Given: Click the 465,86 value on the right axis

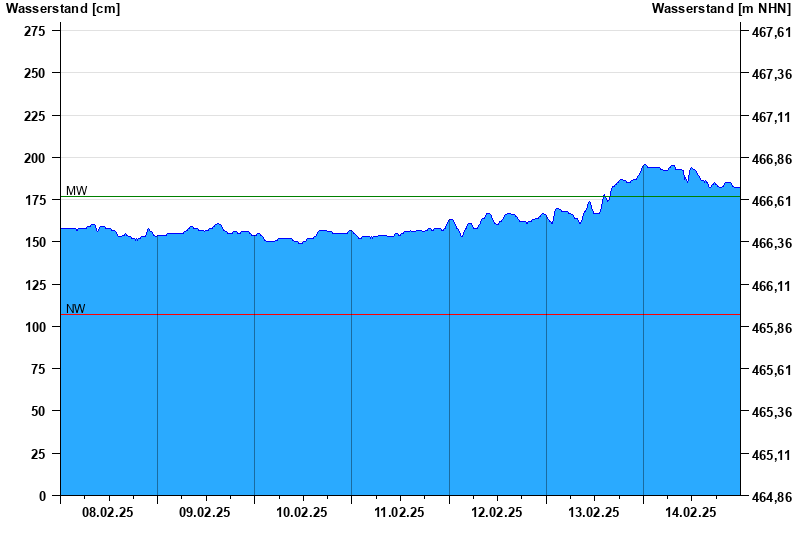Looking at the screenshot, I should tap(771, 328).
